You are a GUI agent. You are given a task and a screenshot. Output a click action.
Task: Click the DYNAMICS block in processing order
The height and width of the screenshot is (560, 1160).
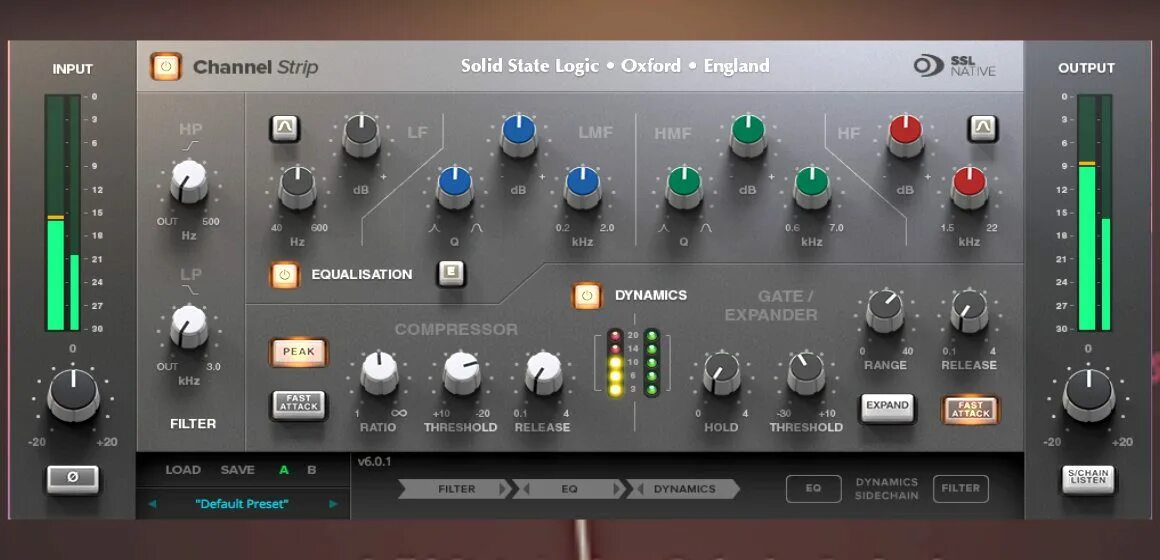684,489
